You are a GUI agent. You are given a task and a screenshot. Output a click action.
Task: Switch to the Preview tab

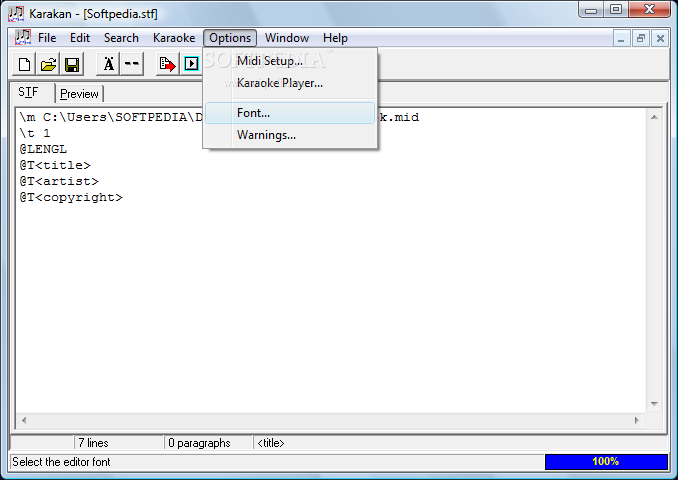coord(79,94)
